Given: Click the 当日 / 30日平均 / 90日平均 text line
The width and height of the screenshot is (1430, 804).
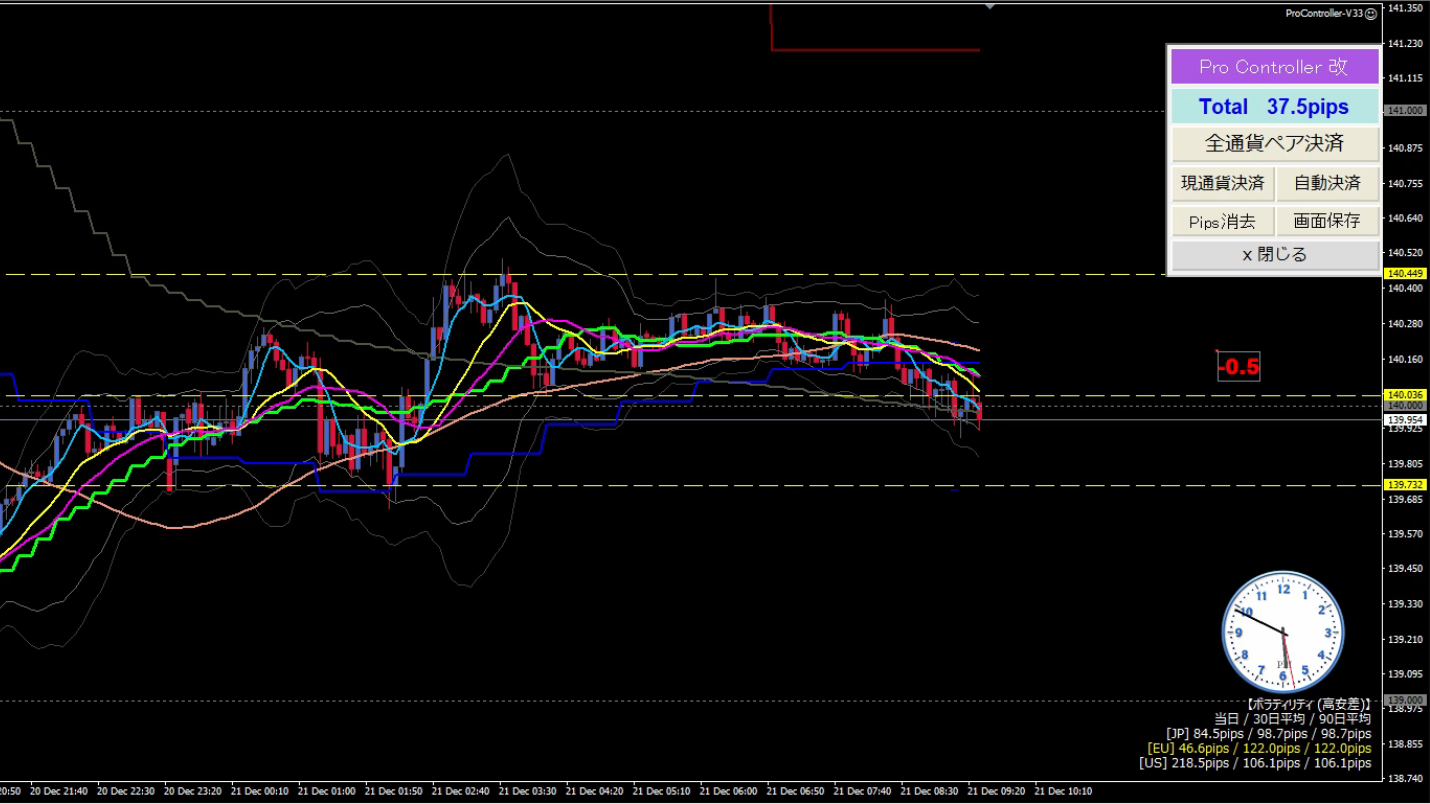Looking at the screenshot, I should coord(1292,718).
